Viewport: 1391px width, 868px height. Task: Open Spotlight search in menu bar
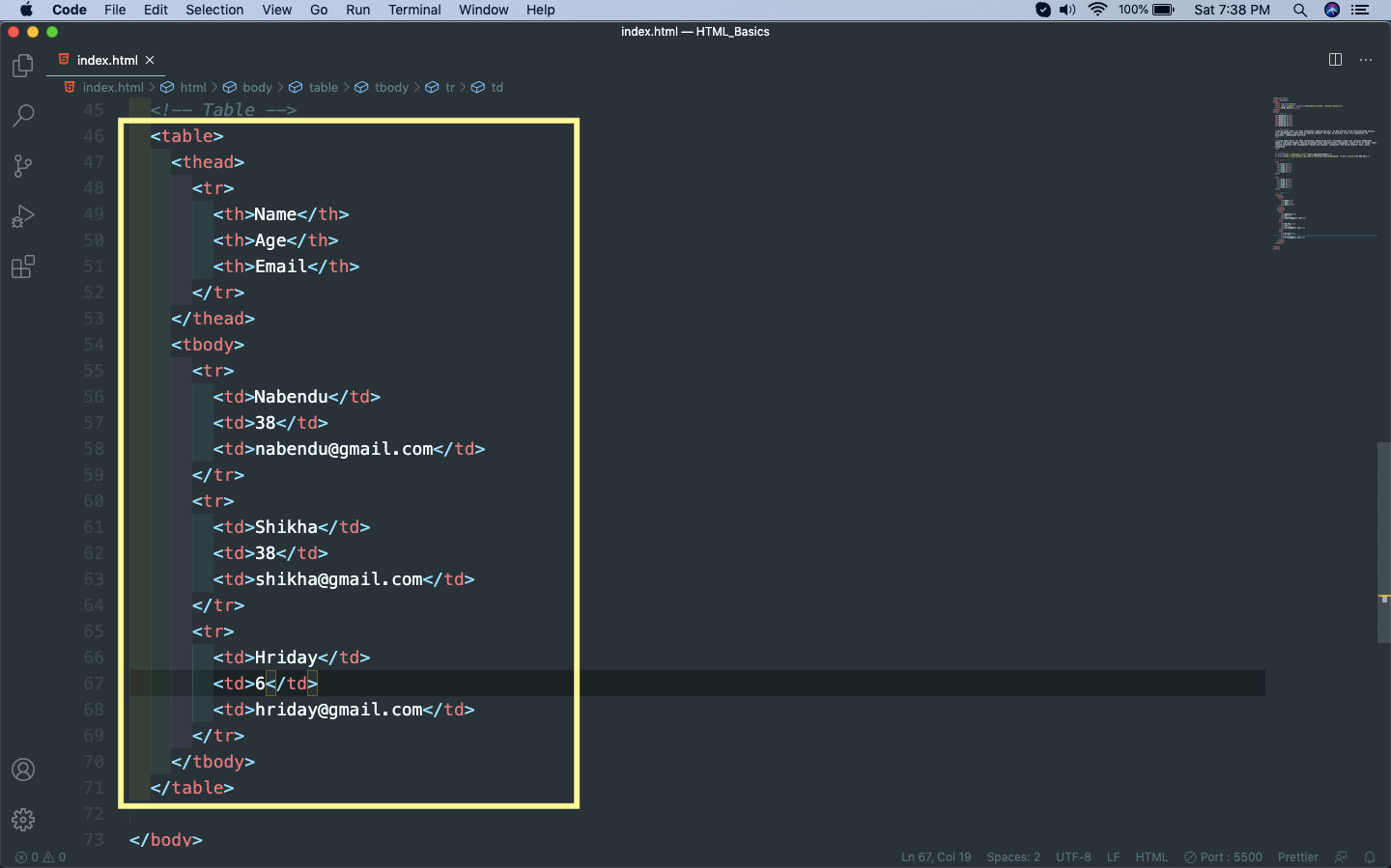[1300, 10]
